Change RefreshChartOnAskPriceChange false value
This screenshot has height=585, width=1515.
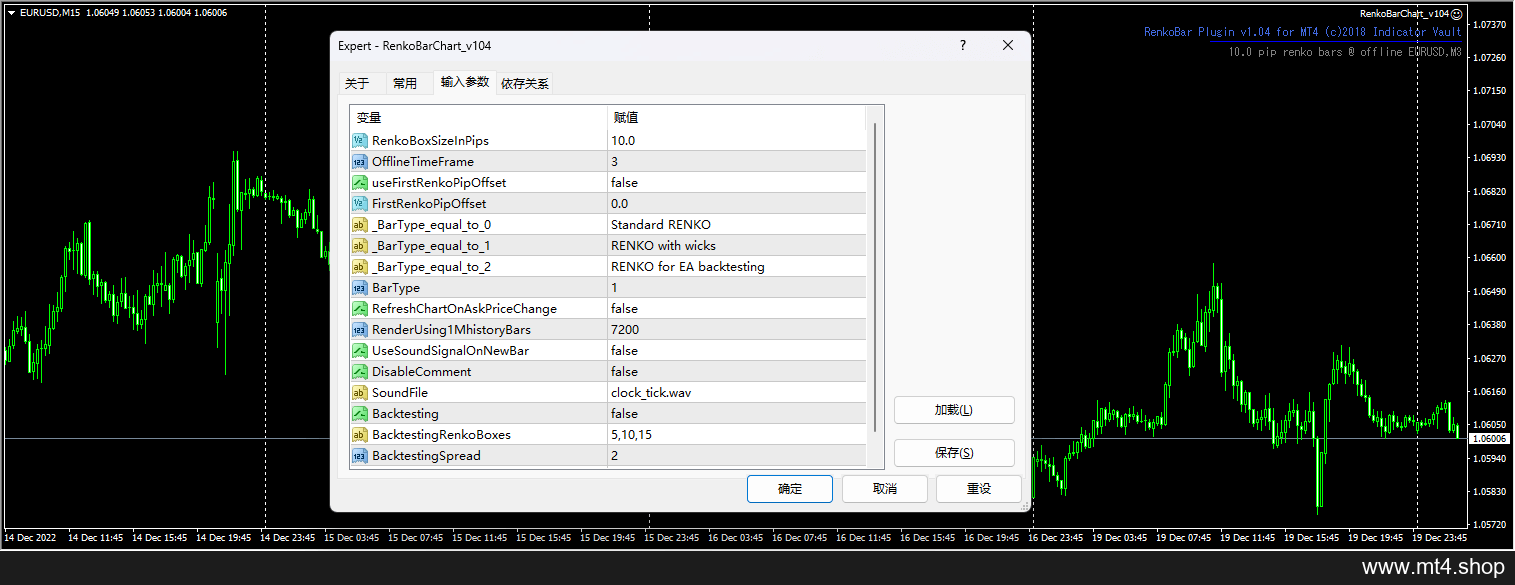(x=737, y=309)
